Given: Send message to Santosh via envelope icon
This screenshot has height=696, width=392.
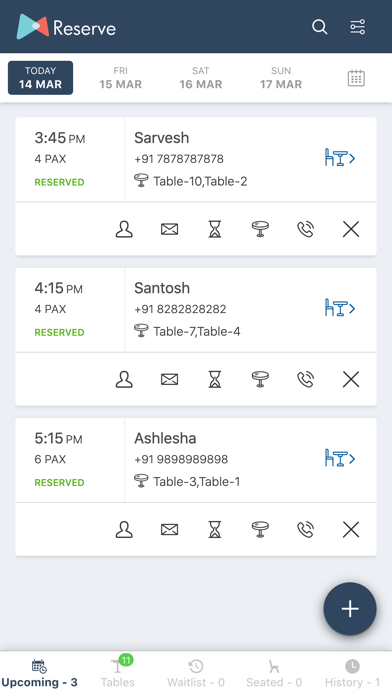Looking at the screenshot, I should pyautogui.click(x=169, y=380).
